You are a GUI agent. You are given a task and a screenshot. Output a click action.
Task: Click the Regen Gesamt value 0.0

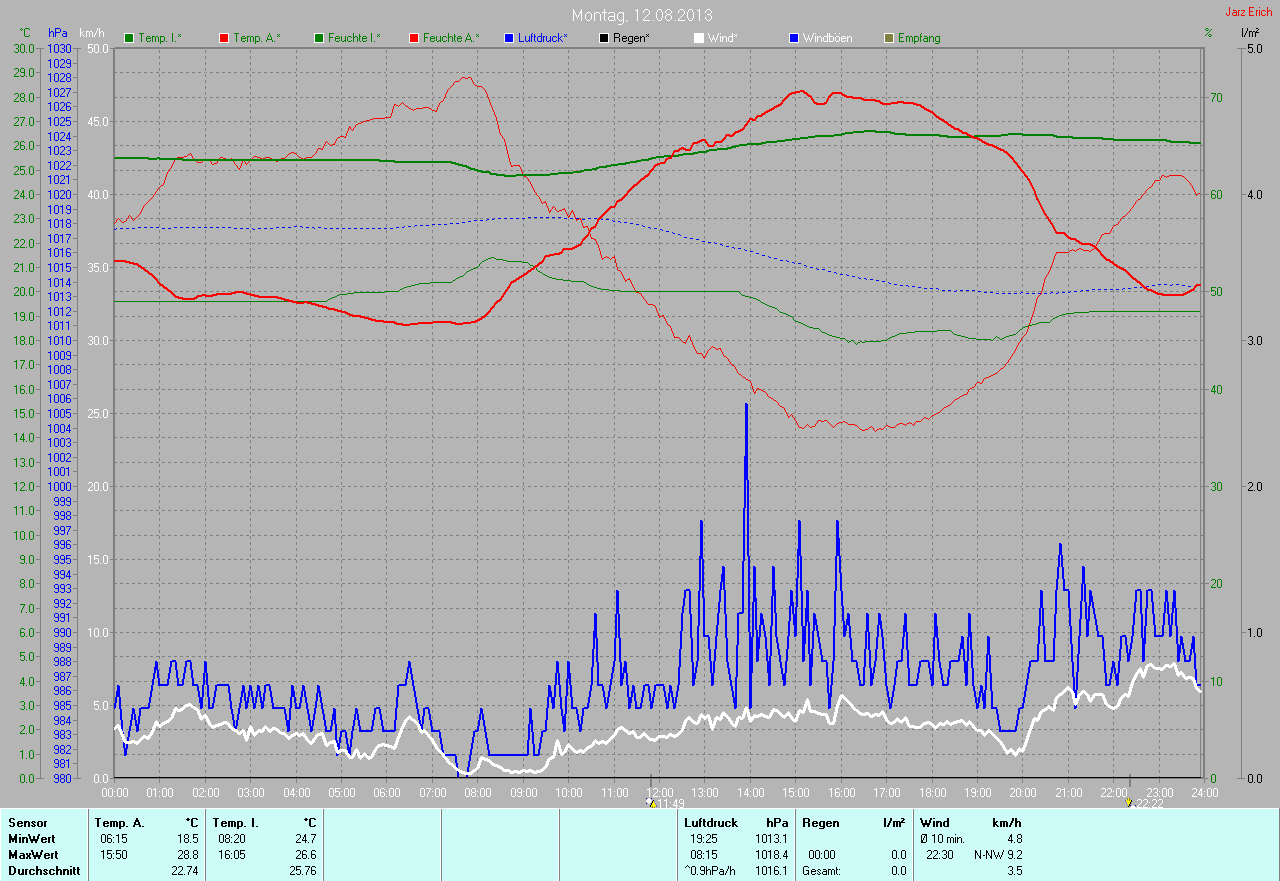click(x=898, y=871)
